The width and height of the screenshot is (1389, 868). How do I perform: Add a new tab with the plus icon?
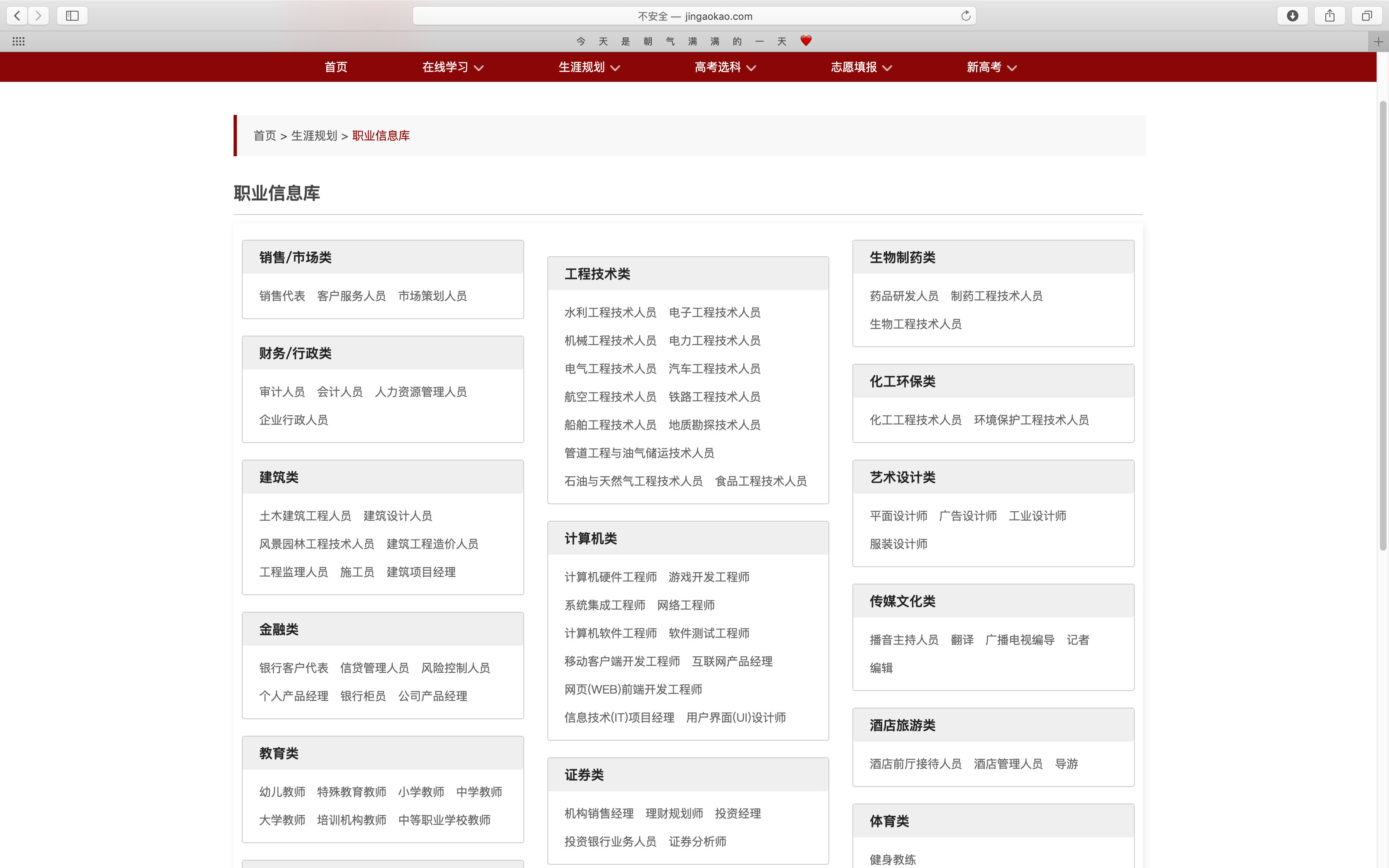point(1378,41)
